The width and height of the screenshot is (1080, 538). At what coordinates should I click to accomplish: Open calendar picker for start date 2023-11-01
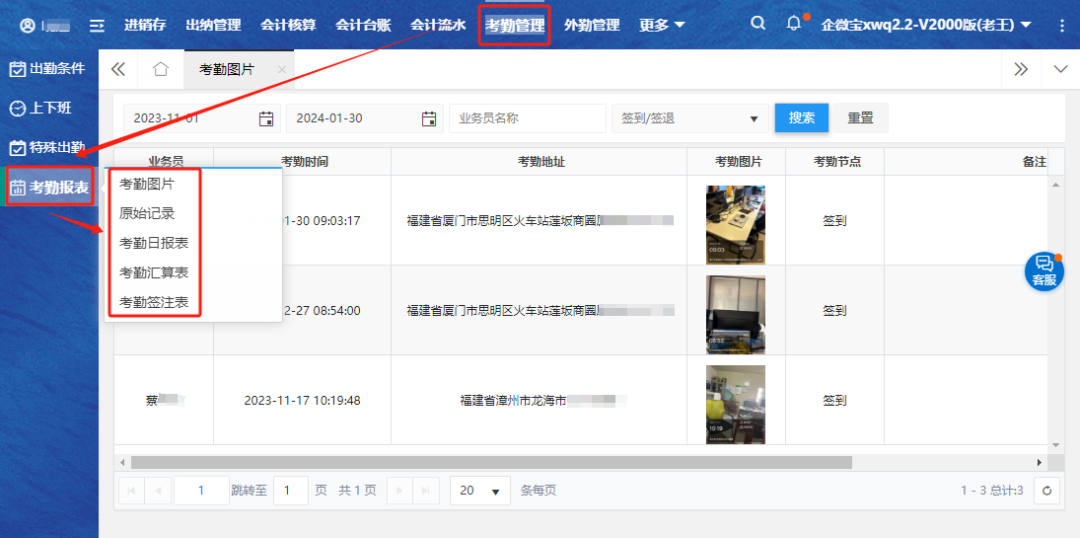pos(266,118)
